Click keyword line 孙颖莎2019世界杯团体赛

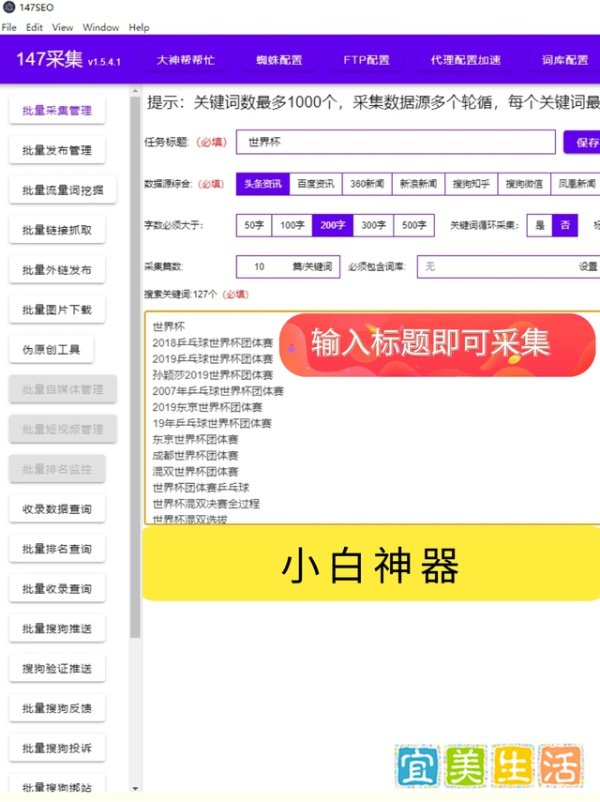[212, 375]
